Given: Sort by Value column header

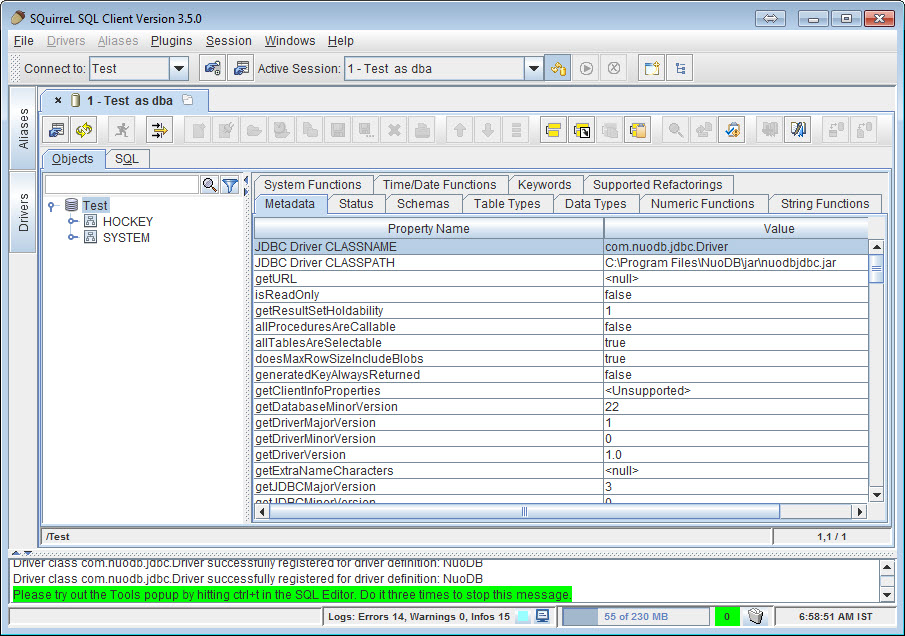Looking at the screenshot, I should [x=736, y=229].
